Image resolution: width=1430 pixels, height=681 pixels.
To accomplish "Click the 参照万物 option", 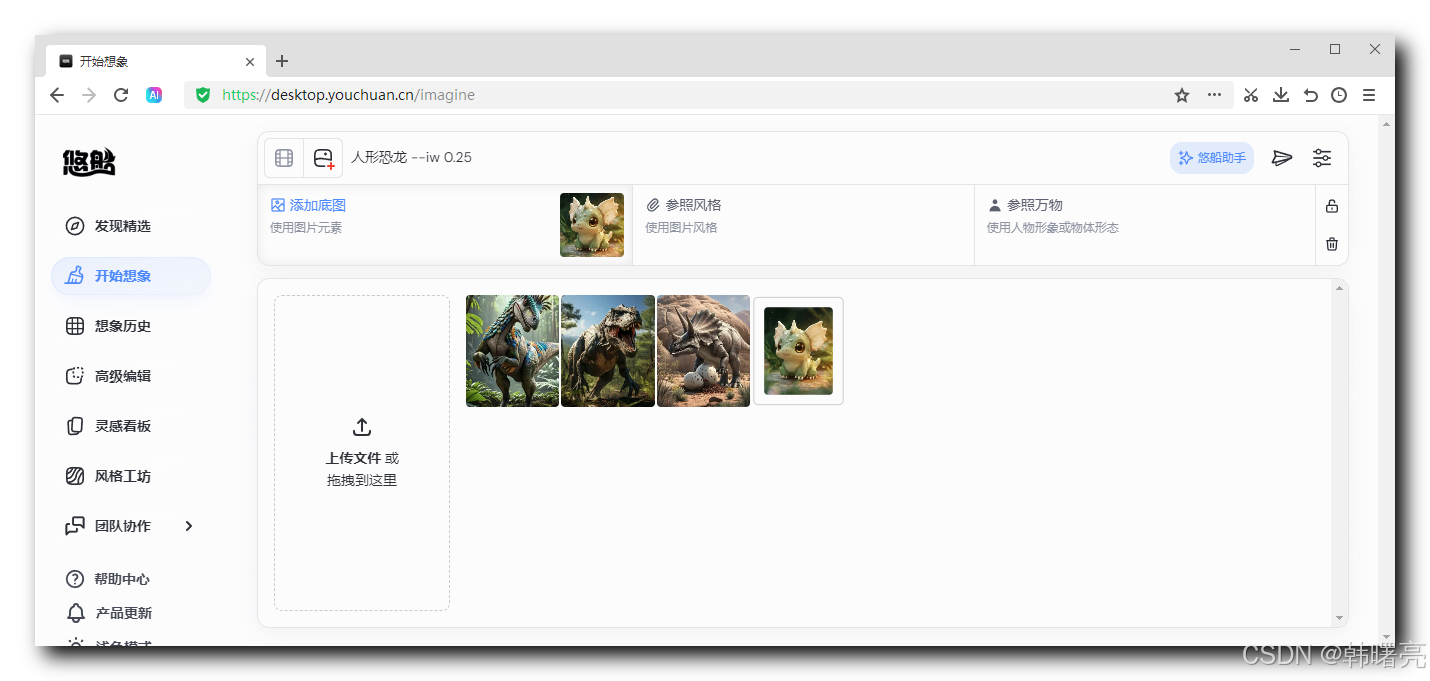I will point(1025,205).
